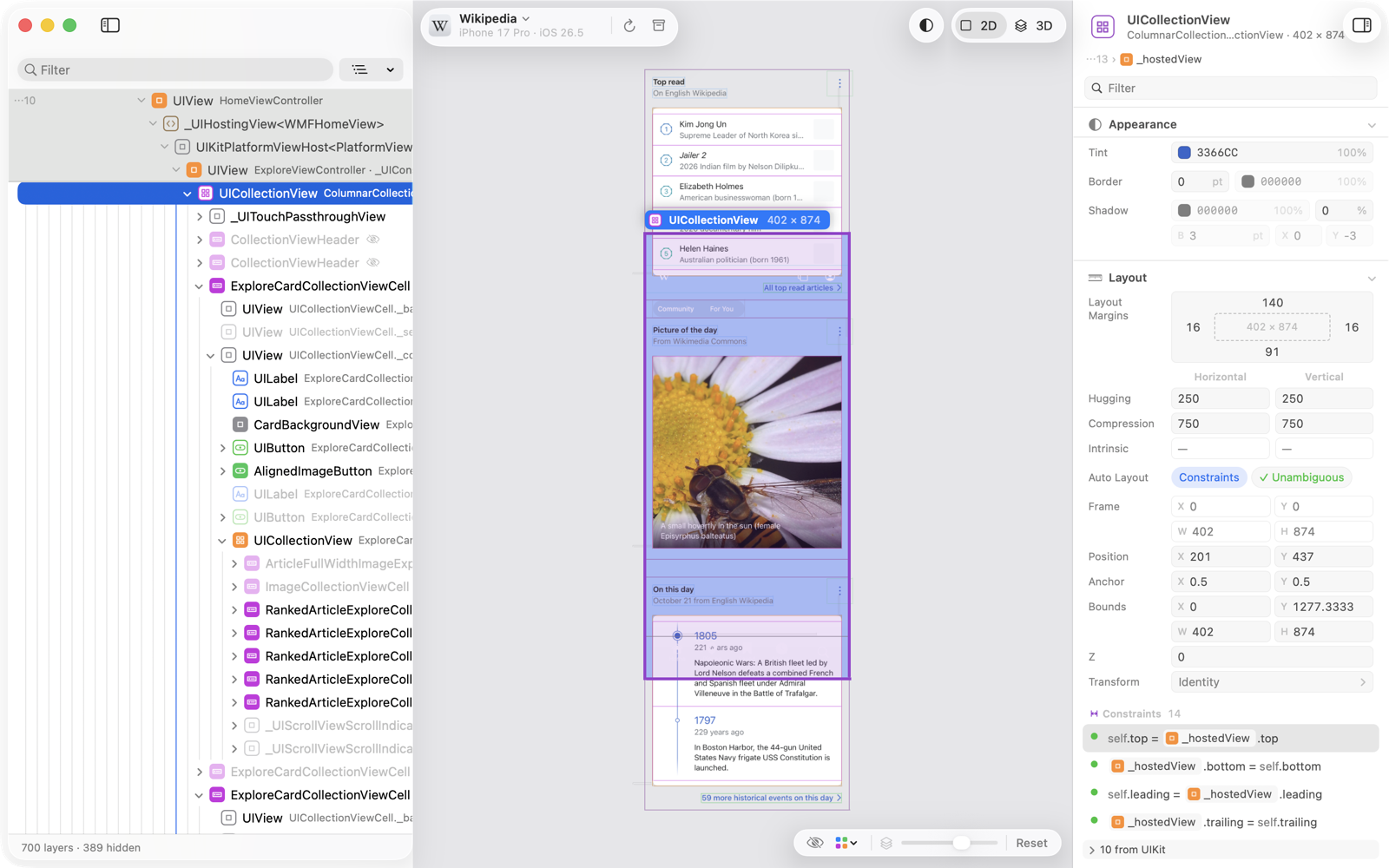1389x868 pixels.
Task: Select the CardBackgroundView row icon
Action: [x=240, y=424]
